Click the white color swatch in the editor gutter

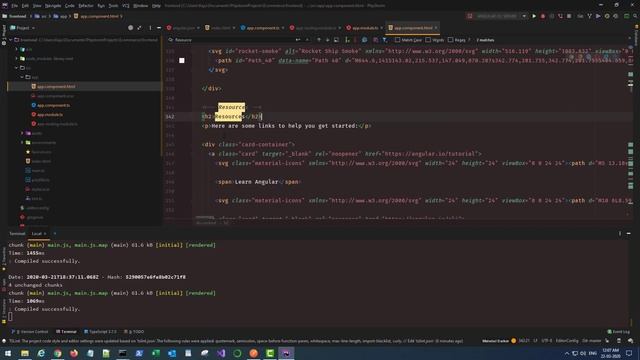coord(182,60)
